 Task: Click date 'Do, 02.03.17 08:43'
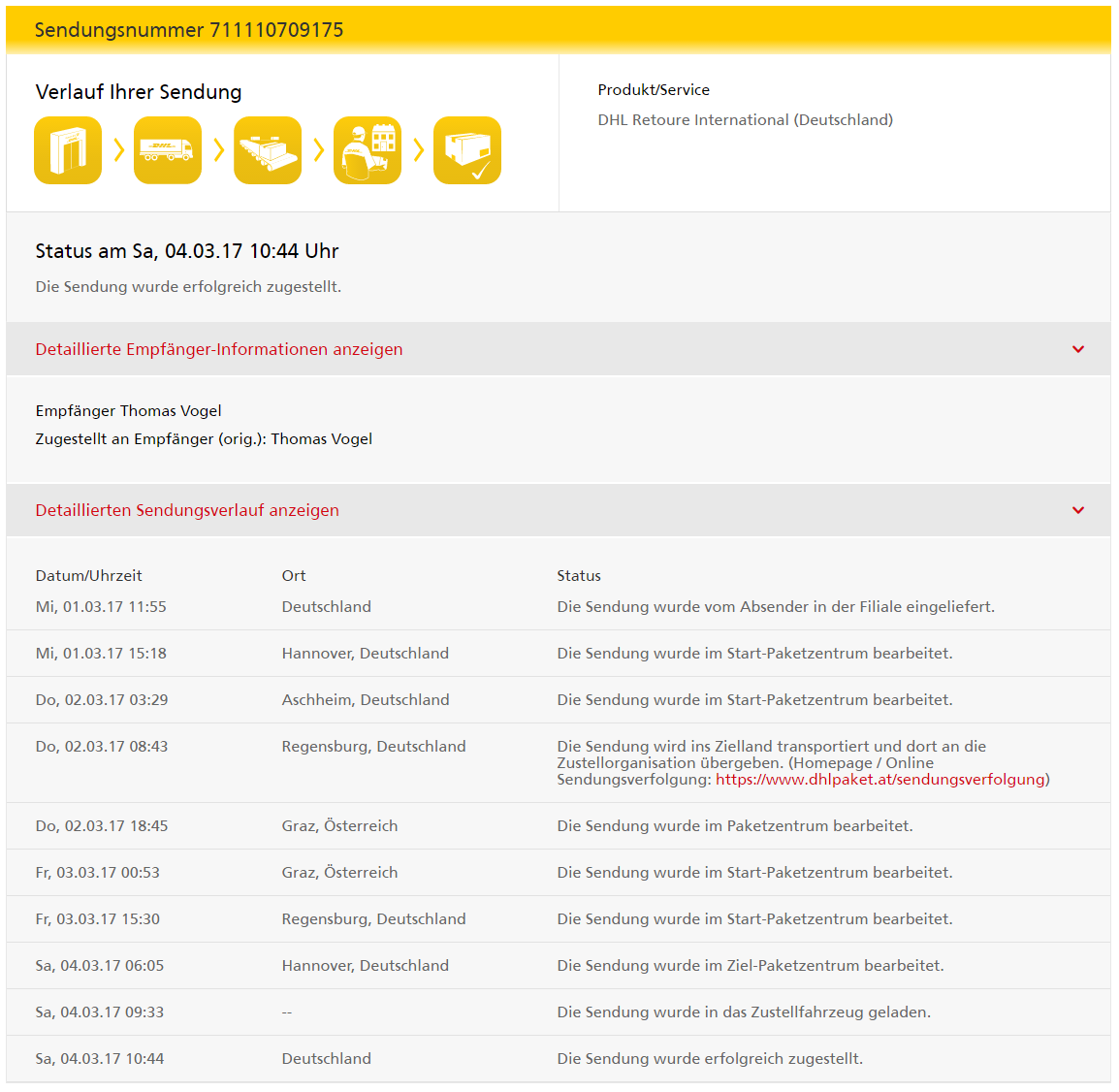pos(102,747)
